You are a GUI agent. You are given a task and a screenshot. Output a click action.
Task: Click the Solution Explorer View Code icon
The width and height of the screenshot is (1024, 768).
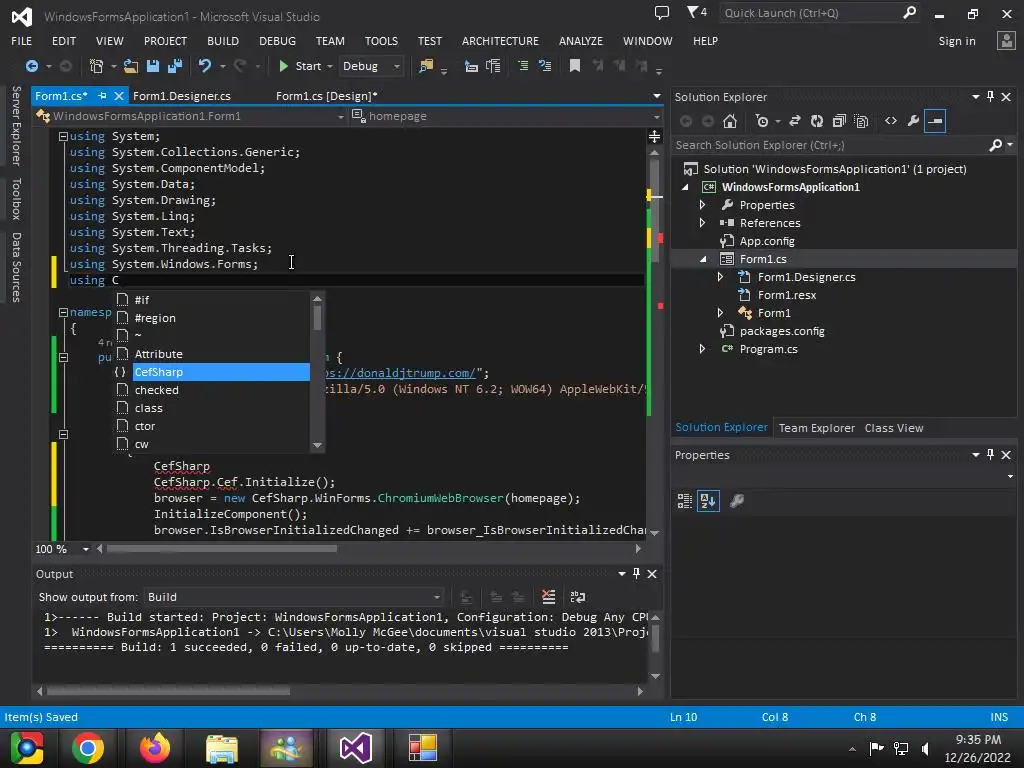891,121
